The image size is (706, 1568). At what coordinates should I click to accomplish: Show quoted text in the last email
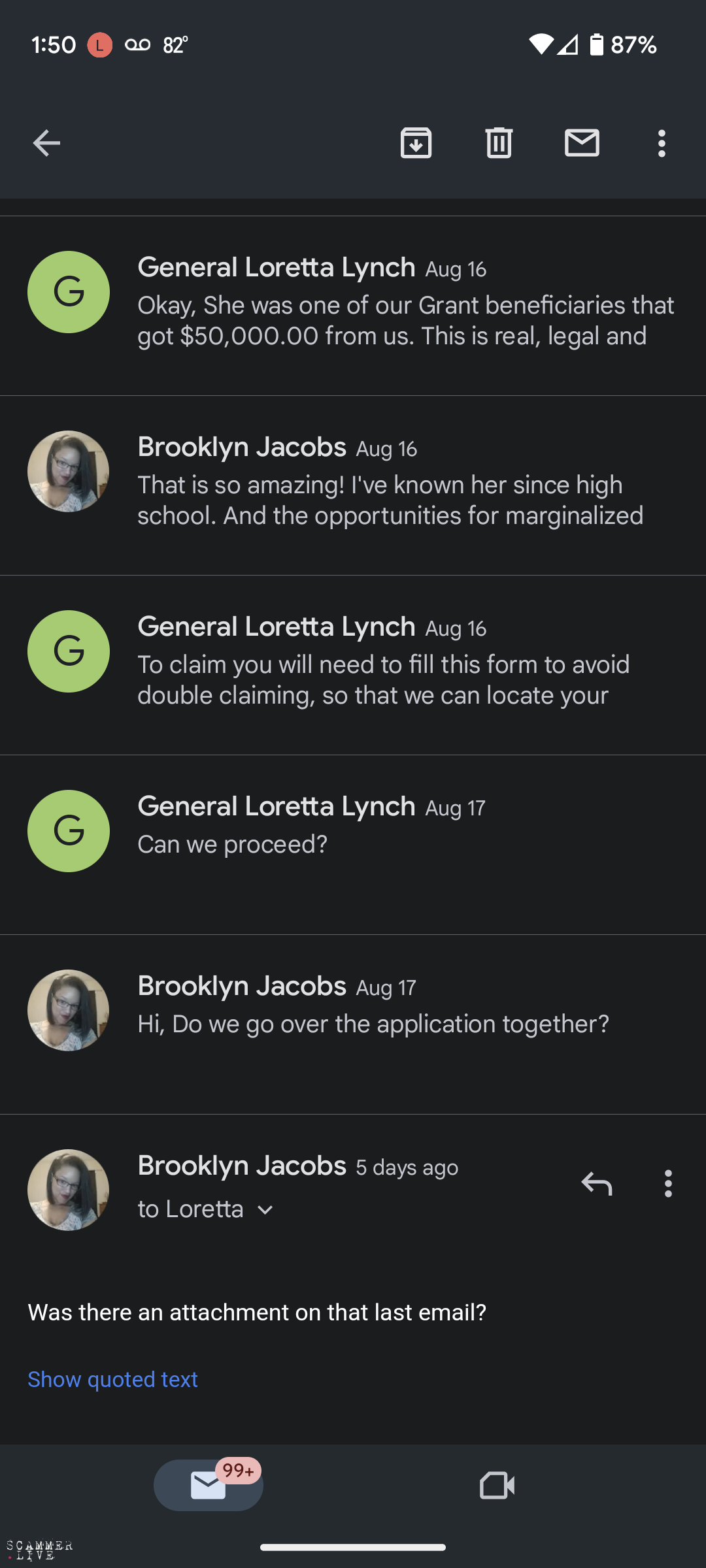112,1379
